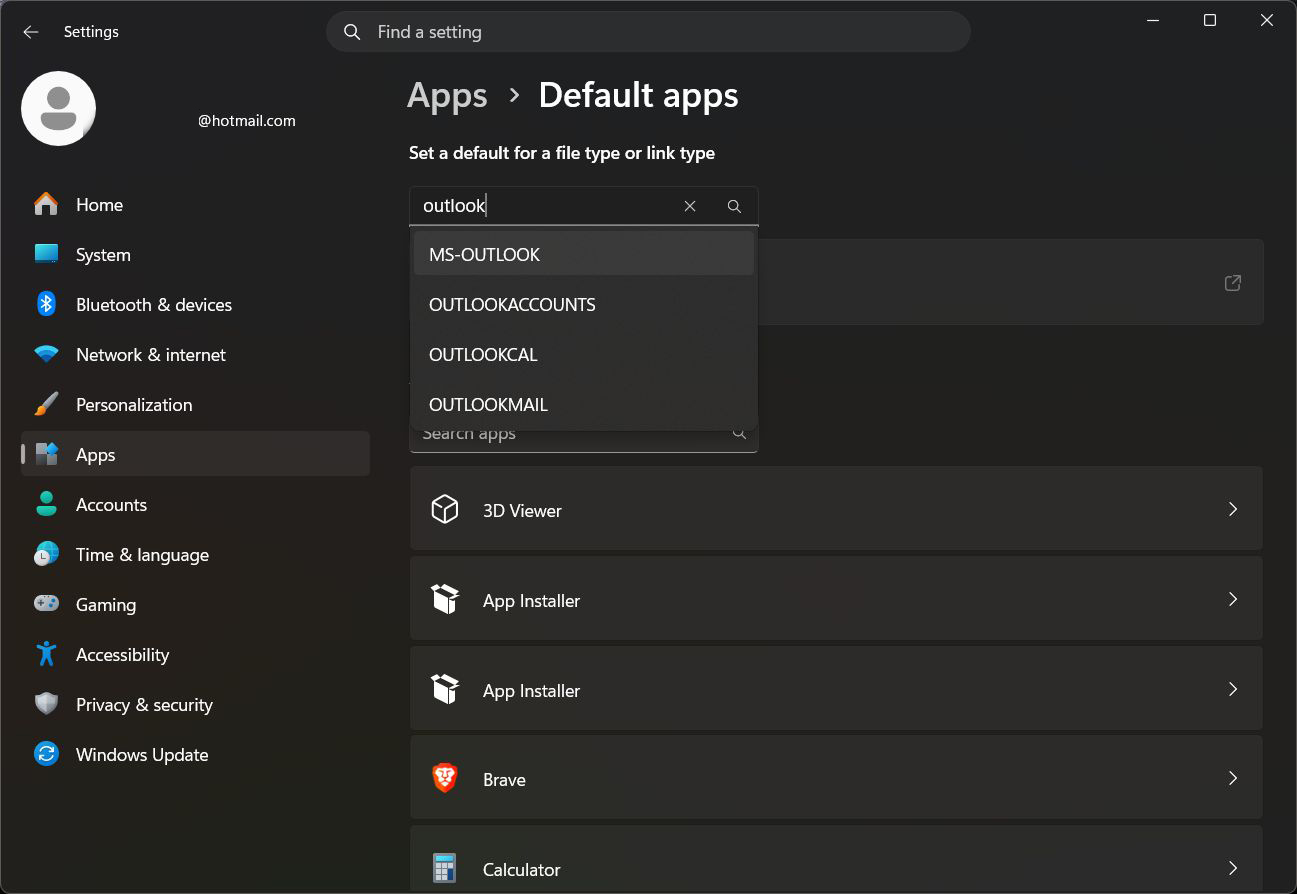
Task: Open Home in the sidebar
Action: 195,204
